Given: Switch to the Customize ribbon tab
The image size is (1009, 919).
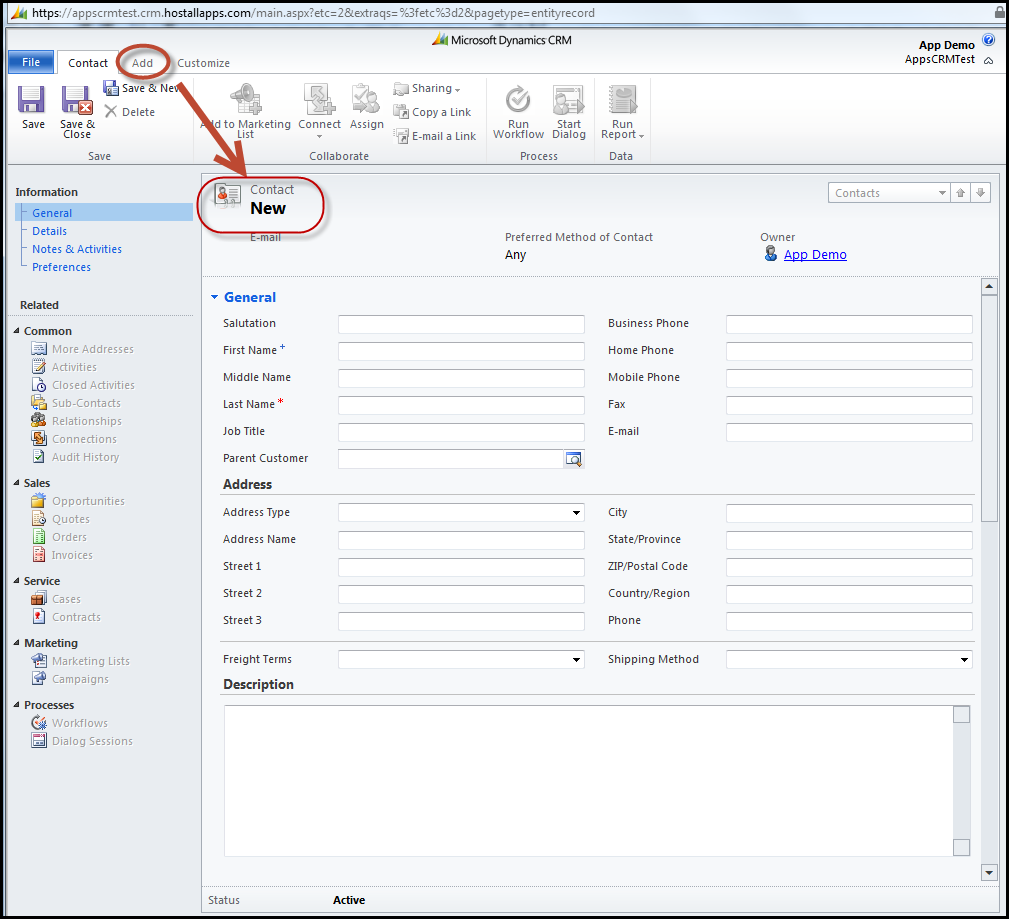Looking at the screenshot, I should coord(203,62).
